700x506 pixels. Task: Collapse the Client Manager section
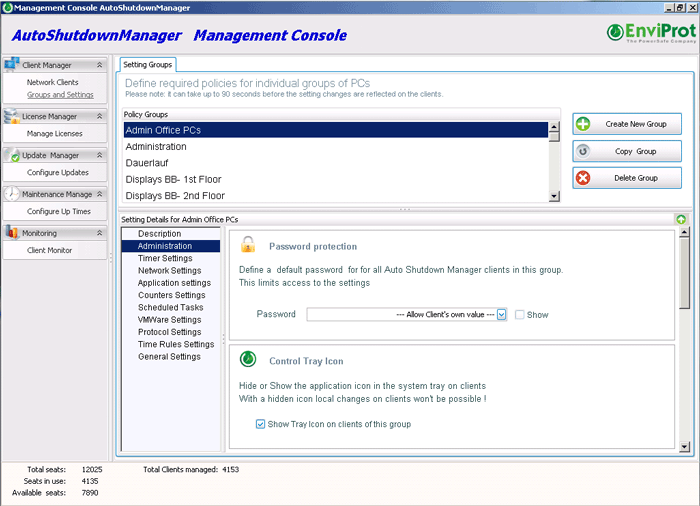pos(99,65)
